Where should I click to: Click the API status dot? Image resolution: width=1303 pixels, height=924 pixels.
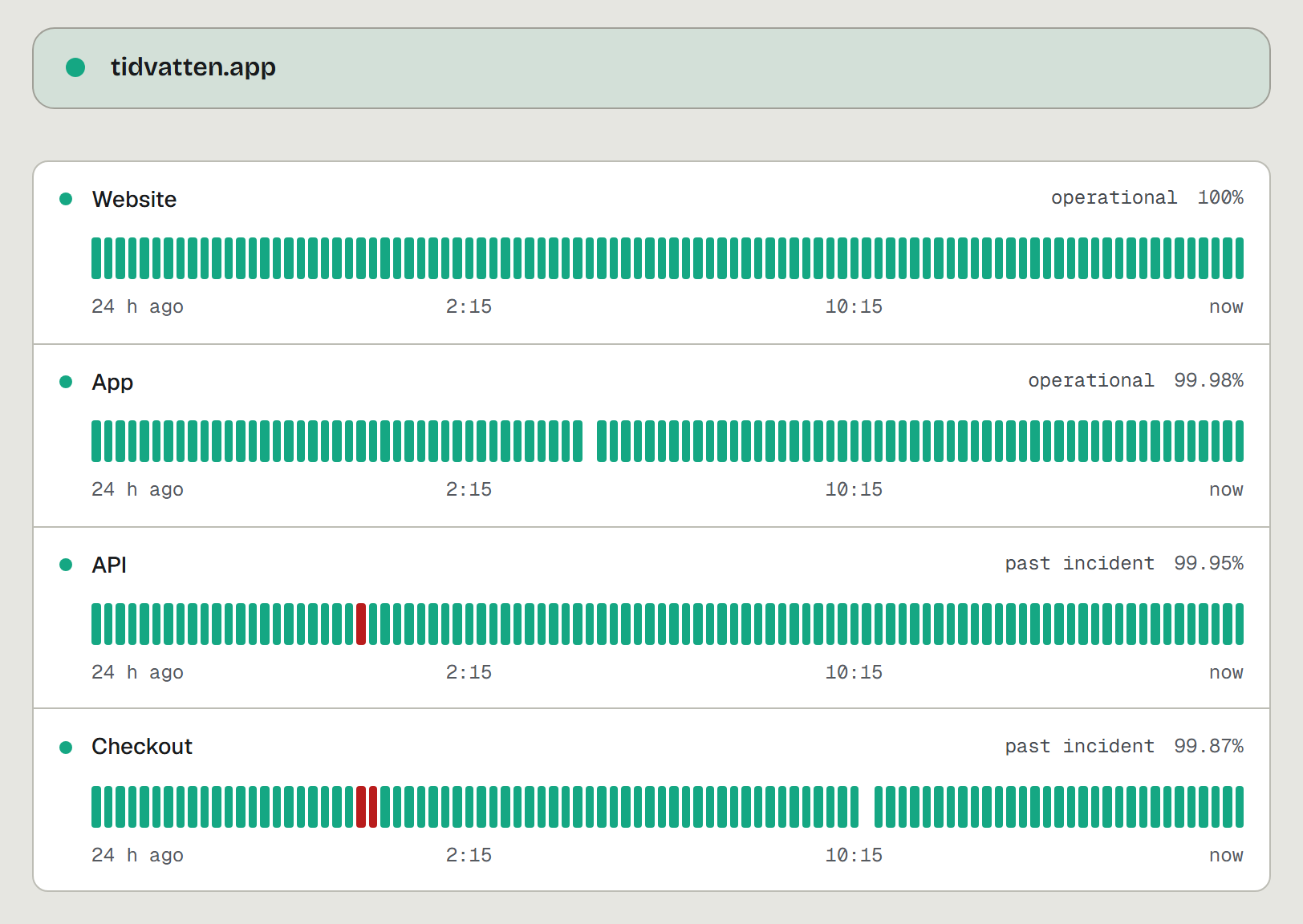66,565
